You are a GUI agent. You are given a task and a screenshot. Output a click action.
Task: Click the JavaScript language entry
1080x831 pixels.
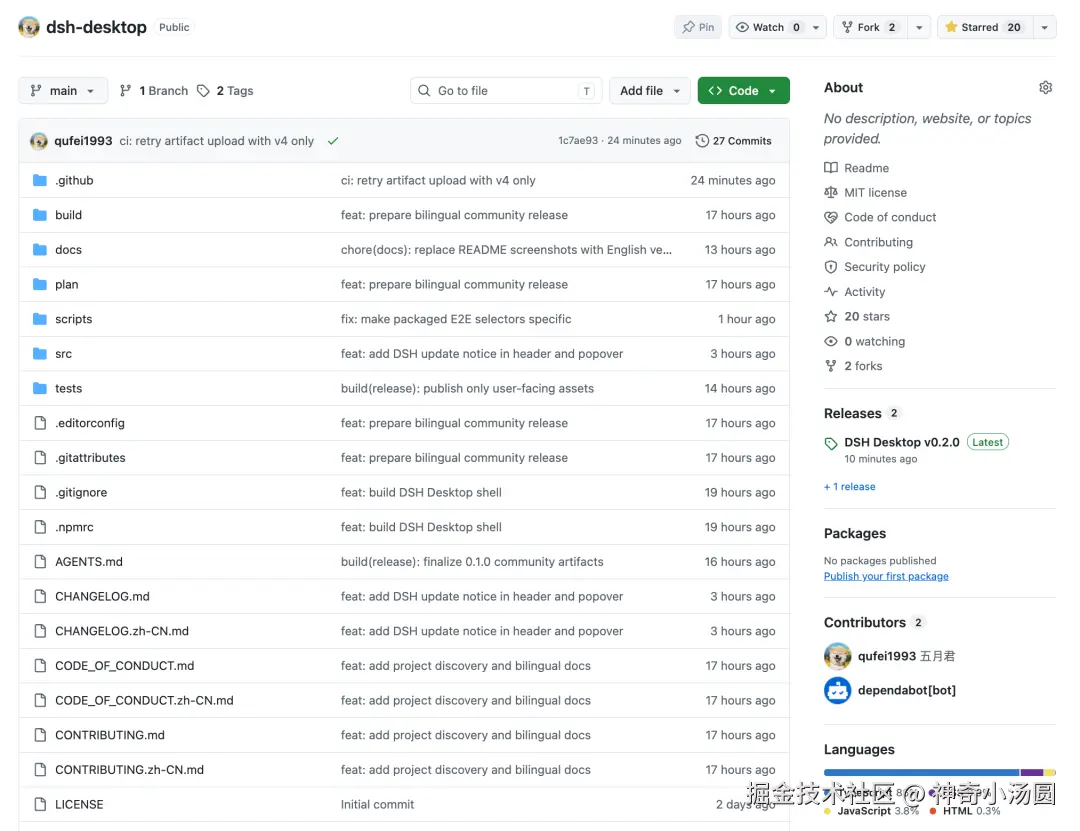(872, 811)
